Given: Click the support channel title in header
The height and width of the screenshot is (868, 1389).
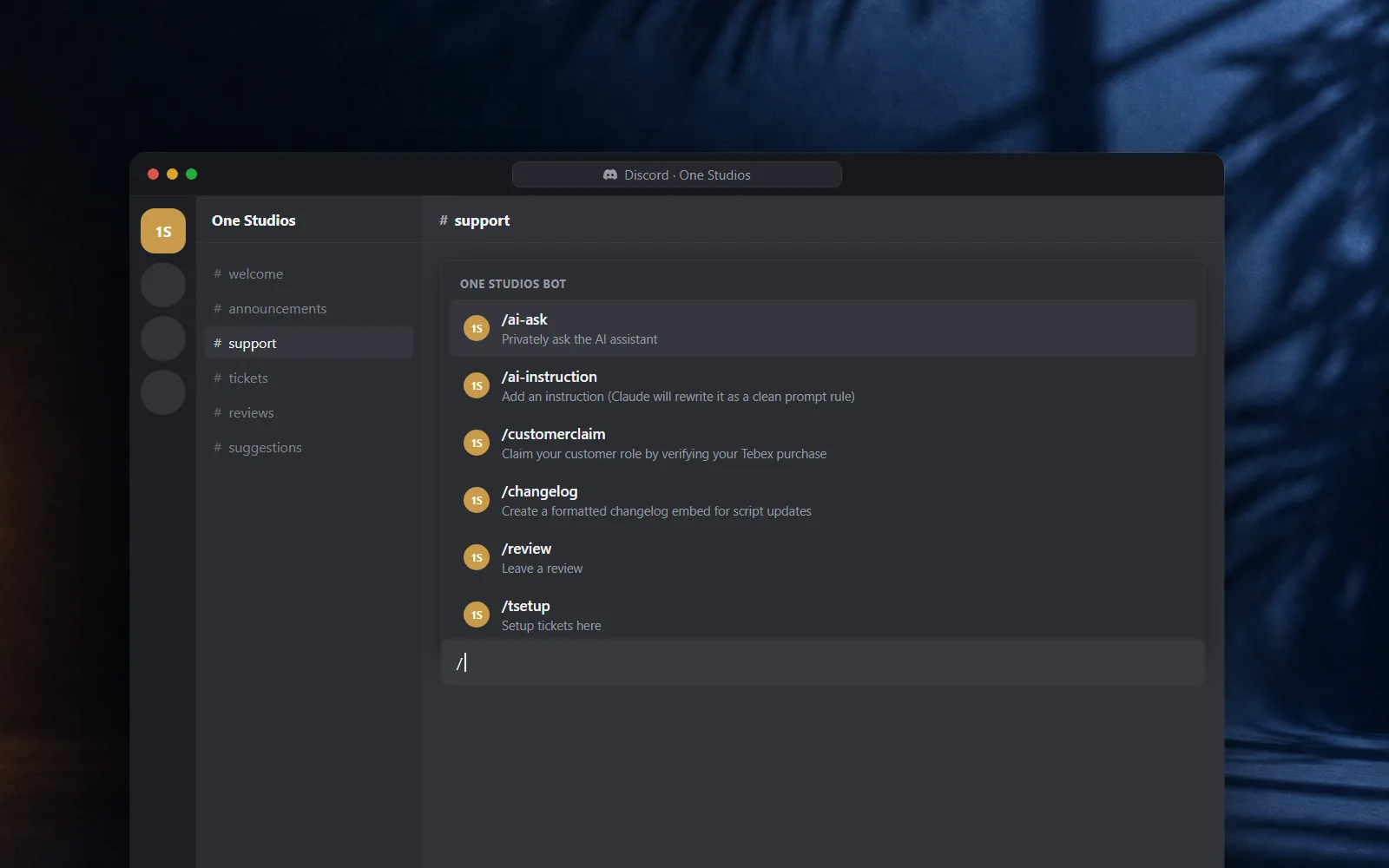Looking at the screenshot, I should tap(482, 220).
